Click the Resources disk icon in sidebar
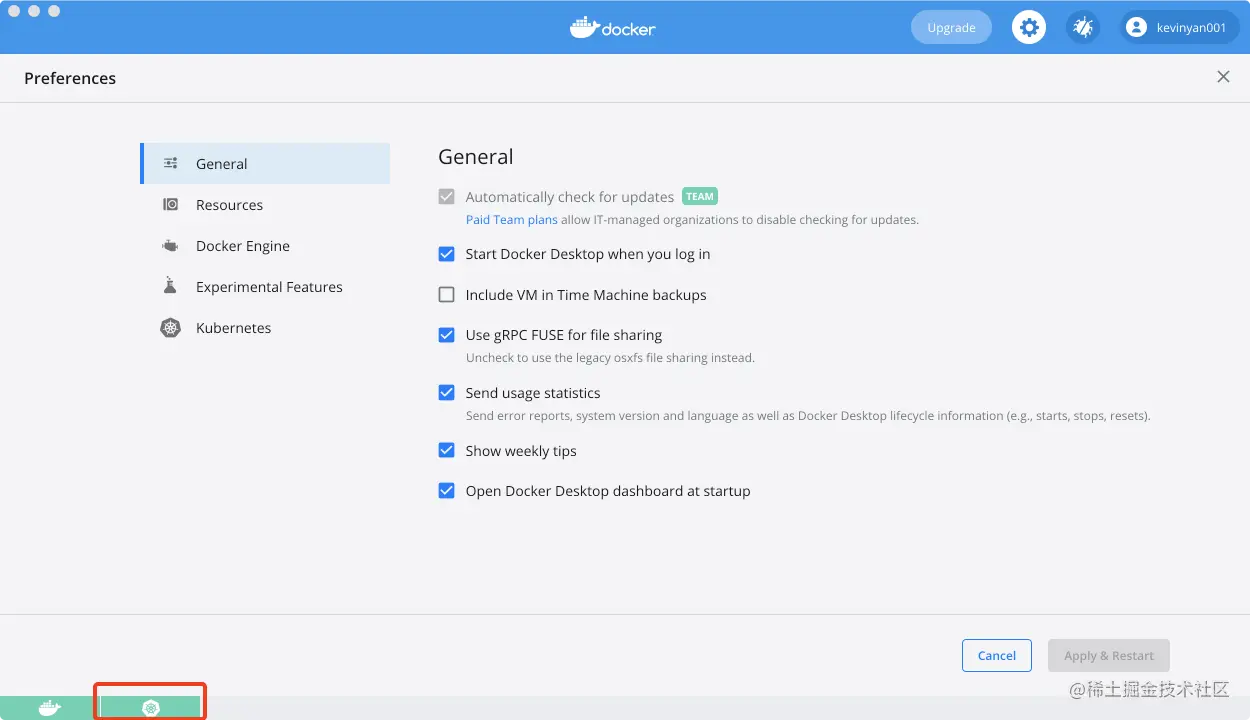Image resolution: width=1250 pixels, height=720 pixels. coord(171,204)
